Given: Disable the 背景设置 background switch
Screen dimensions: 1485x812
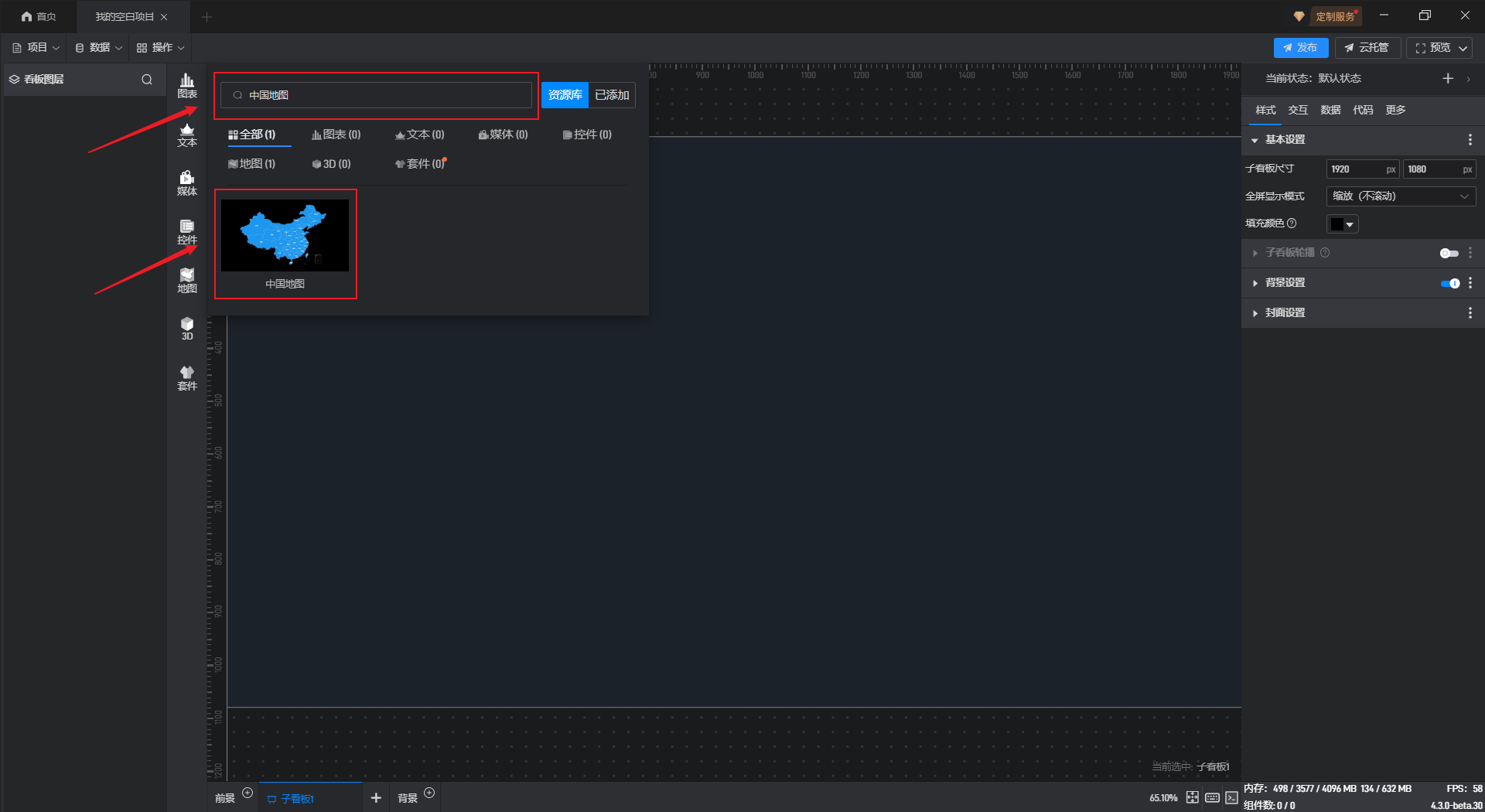Looking at the screenshot, I should pos(1449,283).
